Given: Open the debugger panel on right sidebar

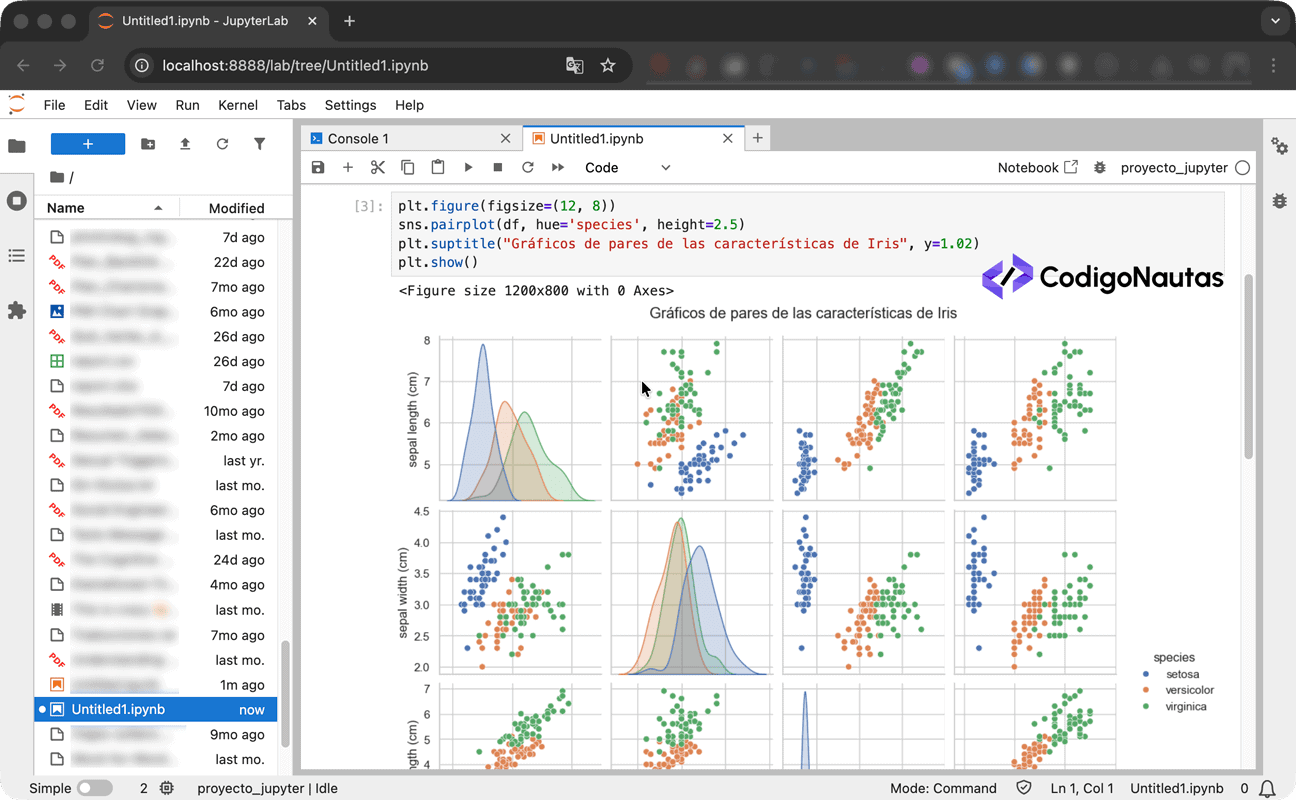Looking at the screenshot, I should coord(1280,201).
